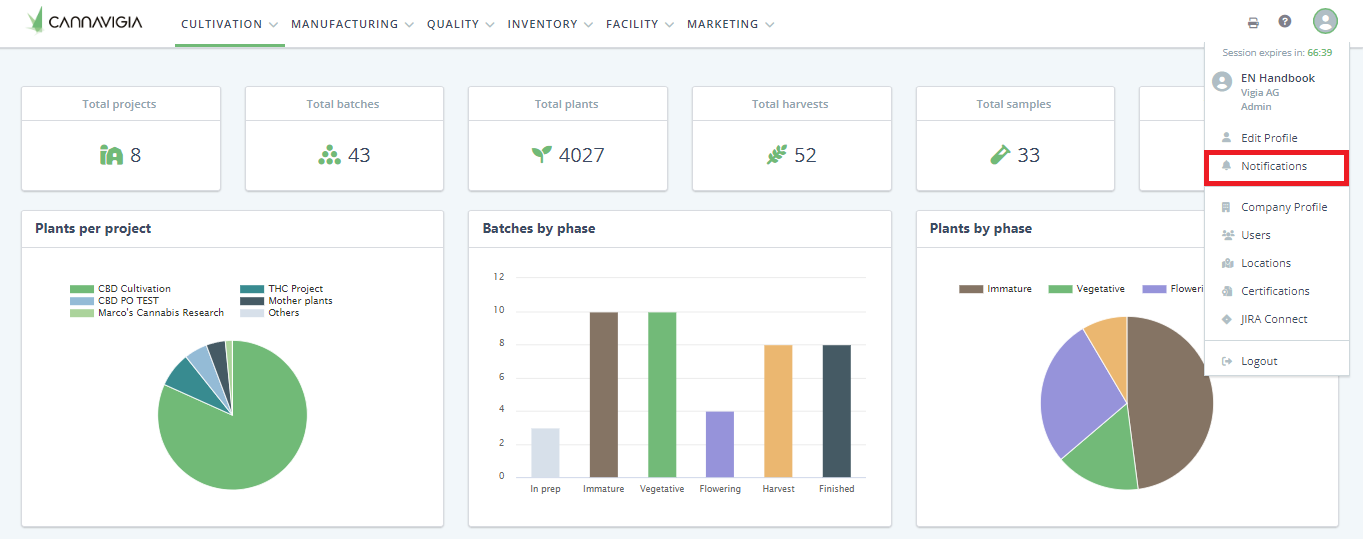Click Logout in the user menu
Image resolution: width=1363 pixels, height=539 pixels.
coord(1259,361)
